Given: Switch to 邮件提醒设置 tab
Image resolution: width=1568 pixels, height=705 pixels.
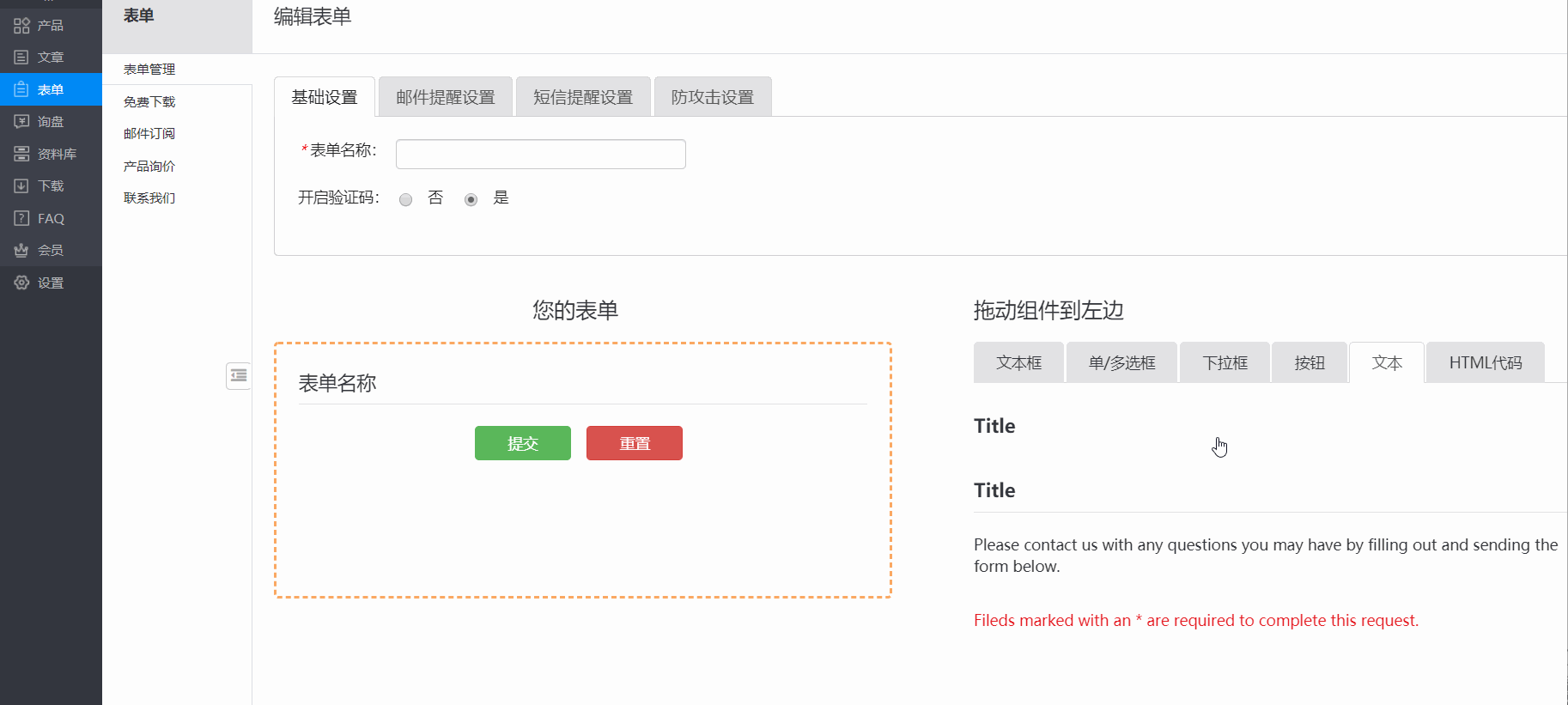Looking at the screenshot, I should (445, 97).
